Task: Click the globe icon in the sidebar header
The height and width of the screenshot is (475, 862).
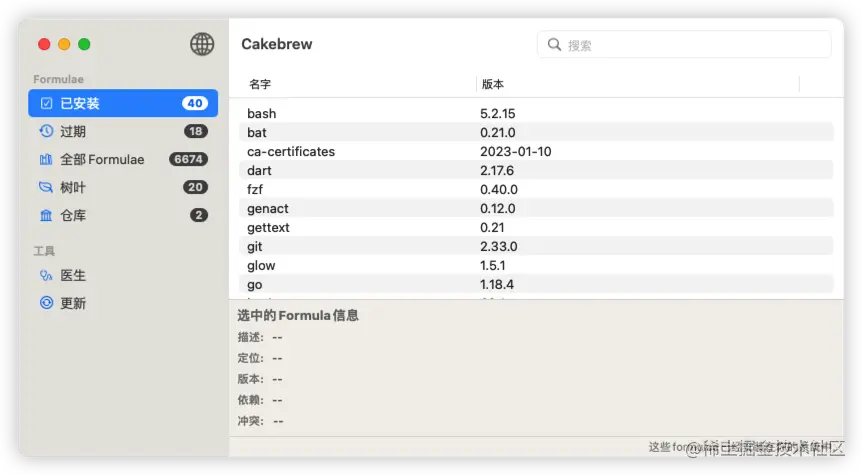Action: coord(202,44)
